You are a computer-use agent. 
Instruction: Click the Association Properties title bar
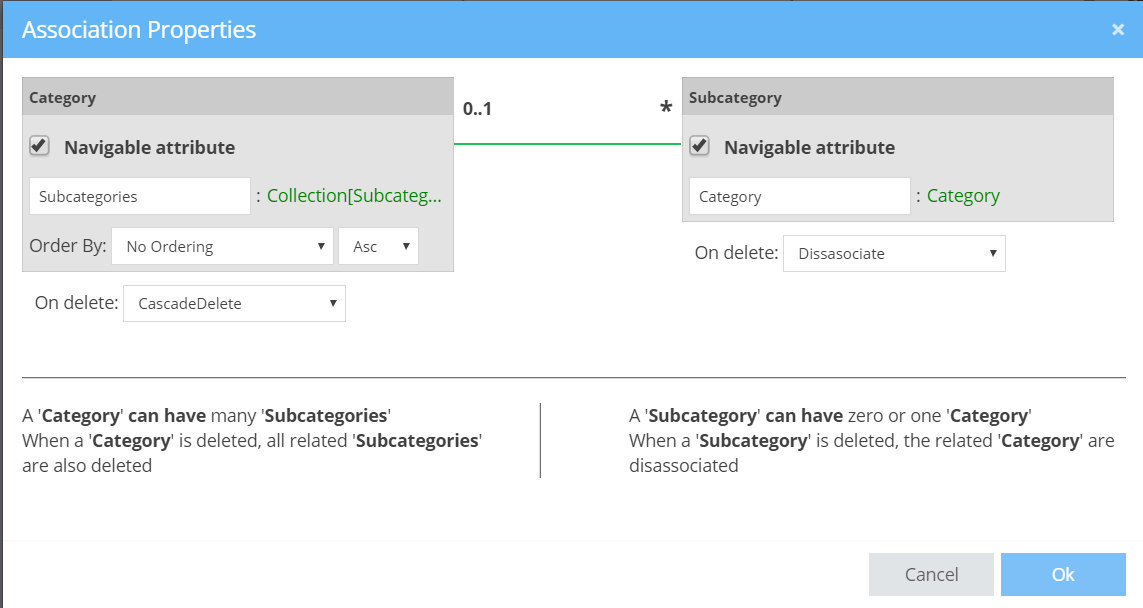coord(400,29)
